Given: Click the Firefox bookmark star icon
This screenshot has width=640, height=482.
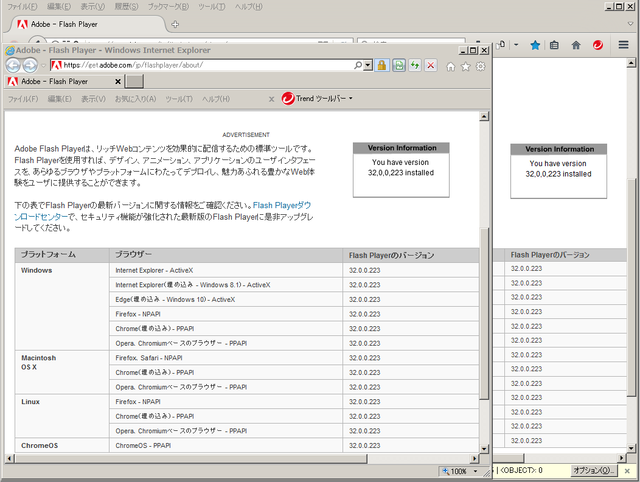Looking at the screenshot, I should click(535, 45).
